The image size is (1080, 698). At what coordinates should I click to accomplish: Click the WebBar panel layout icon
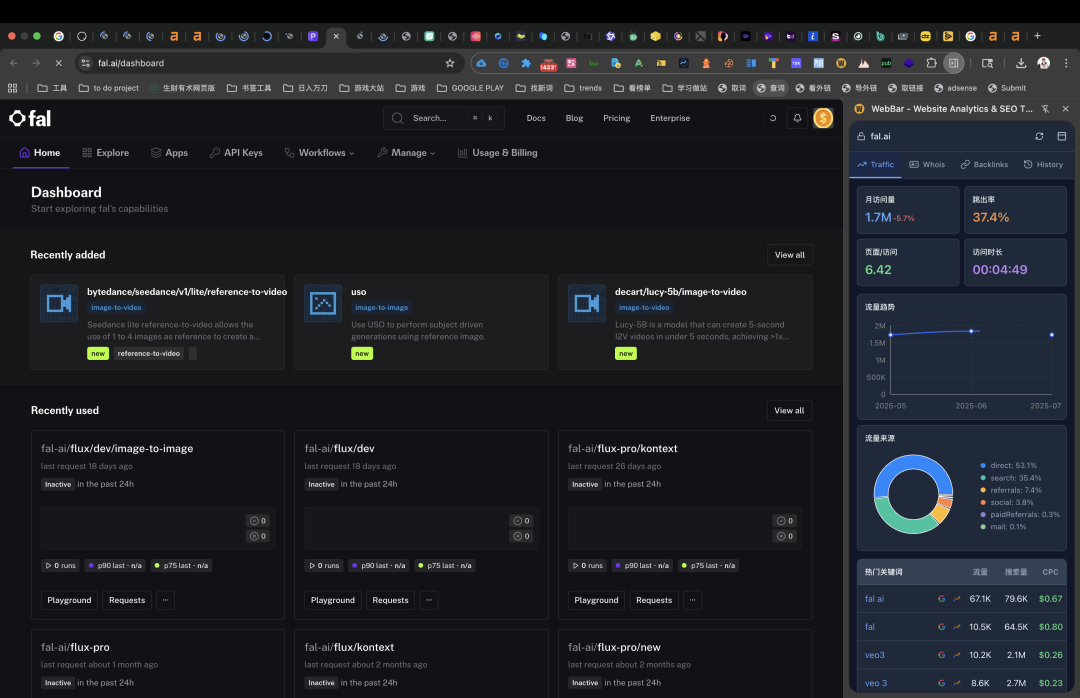pos(1061,136)
